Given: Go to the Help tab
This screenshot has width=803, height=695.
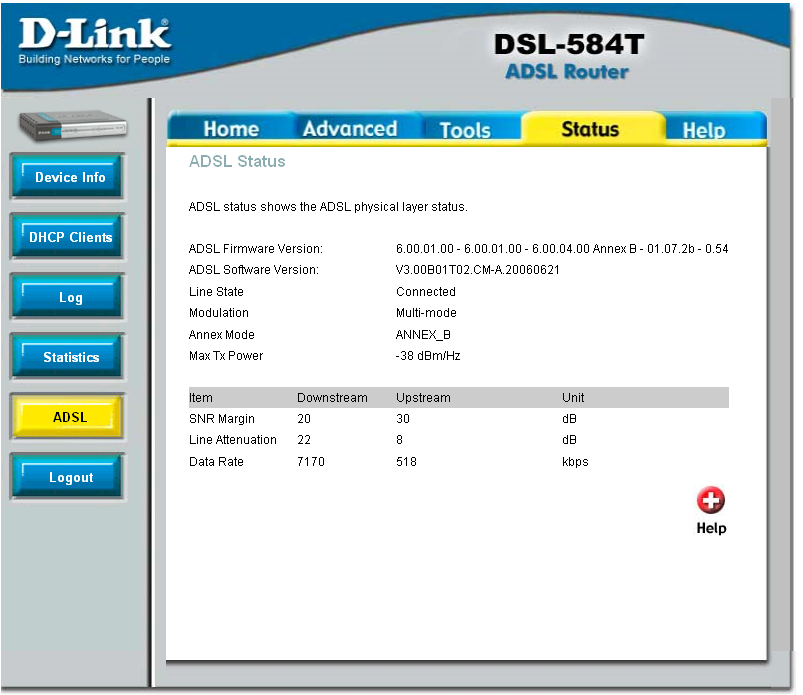Looking at the screenshot, I should pyautogui.click(x=704, y=131).
